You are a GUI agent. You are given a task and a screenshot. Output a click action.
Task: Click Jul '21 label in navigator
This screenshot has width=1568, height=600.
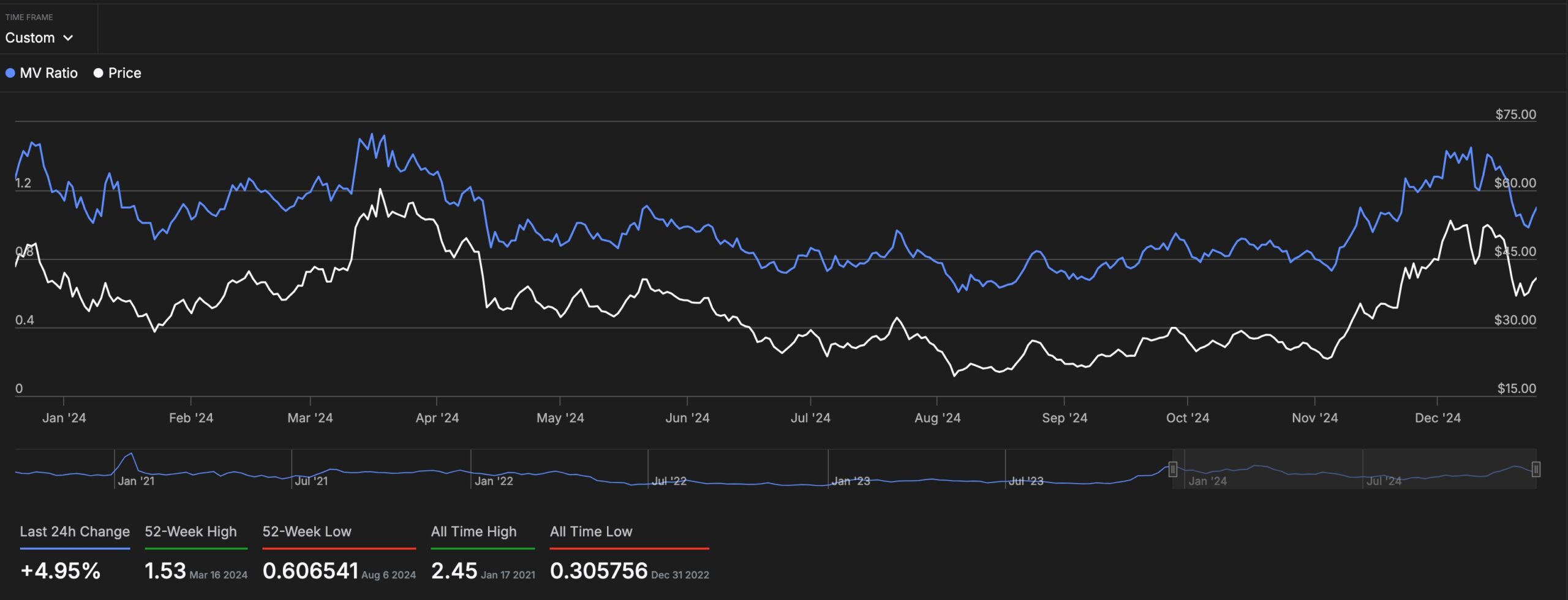(311, 481)
